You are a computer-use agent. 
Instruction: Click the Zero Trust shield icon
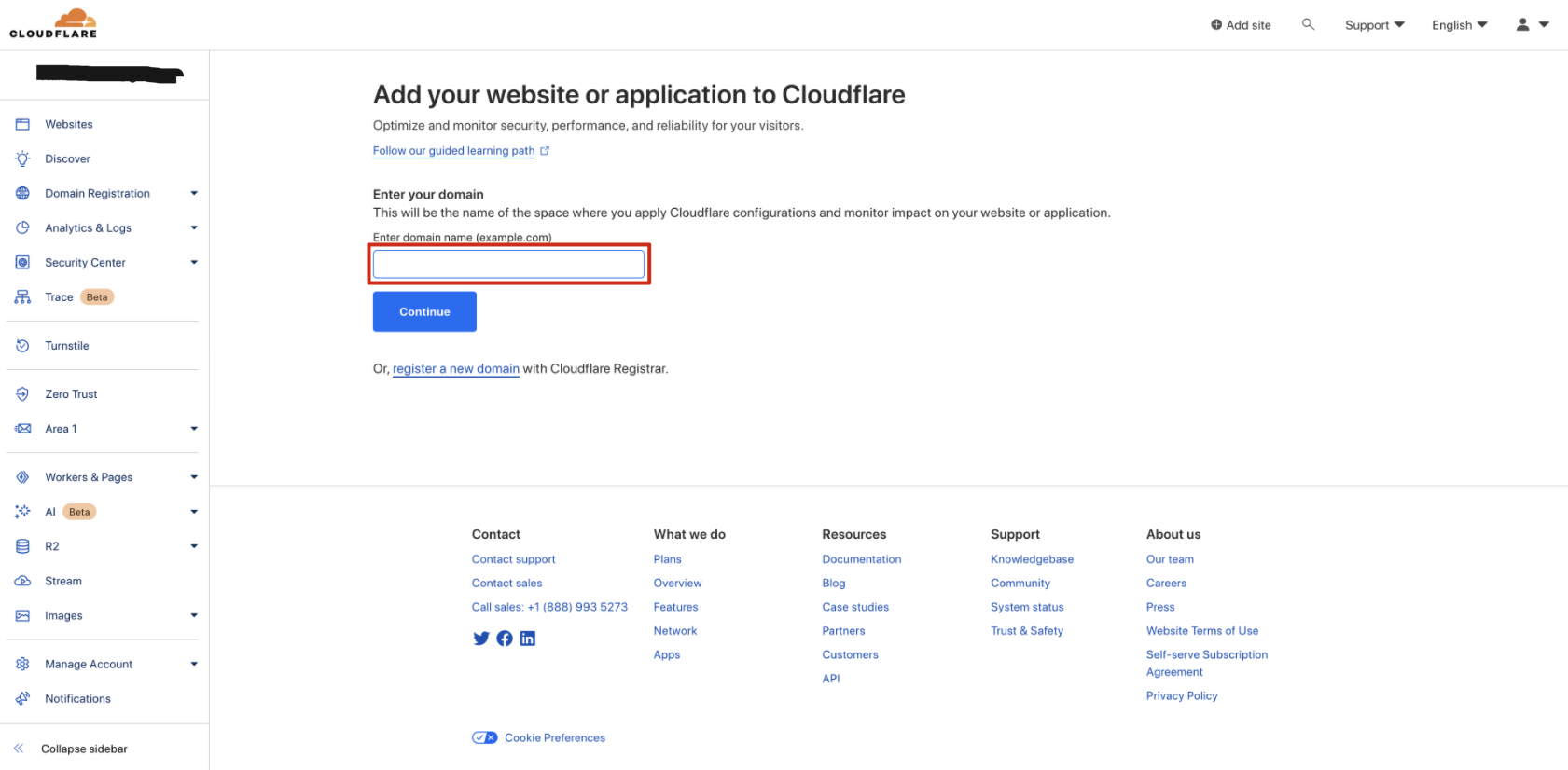(x=22, y=394)
